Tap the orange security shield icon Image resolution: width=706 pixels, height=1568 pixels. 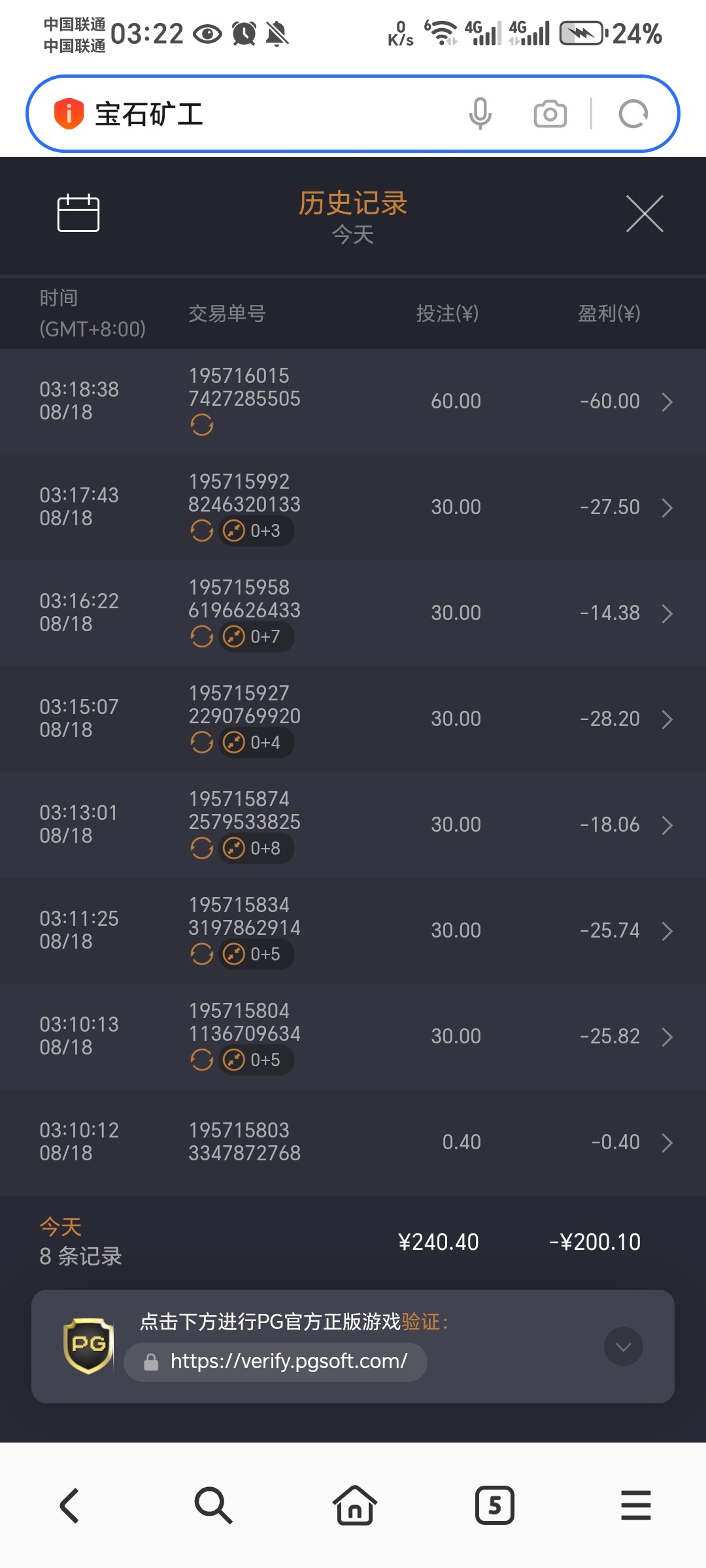pos(69,114)
